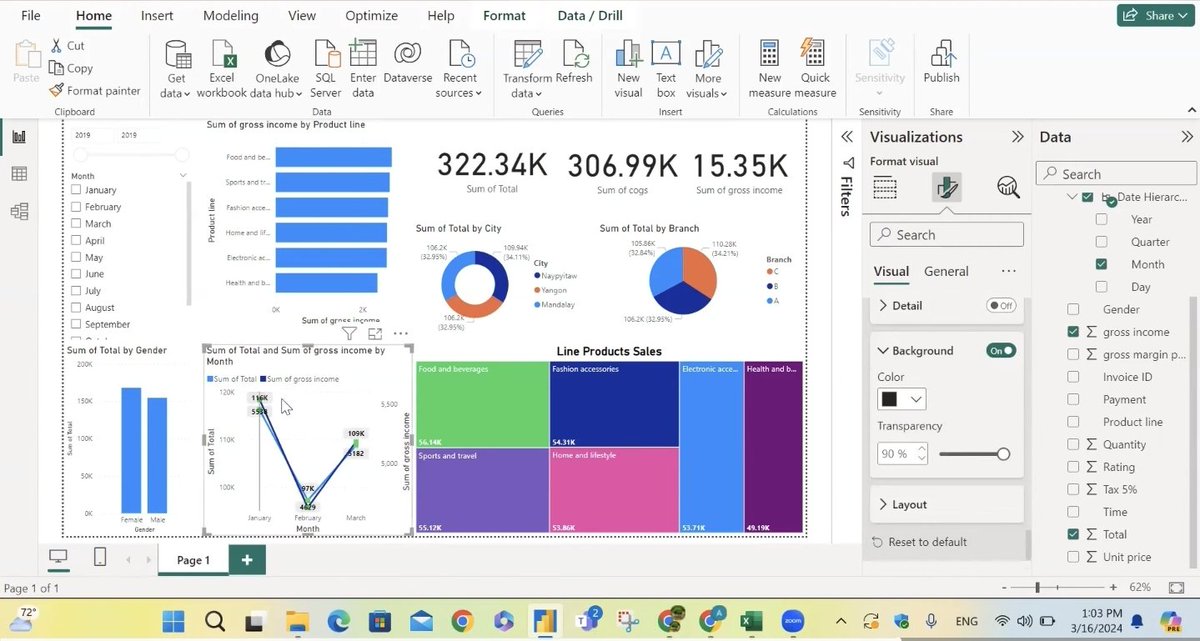The width and height of the screenshot is (1200, 641).
Task: Click the Data pane Search field
Action: (1116, 173)
